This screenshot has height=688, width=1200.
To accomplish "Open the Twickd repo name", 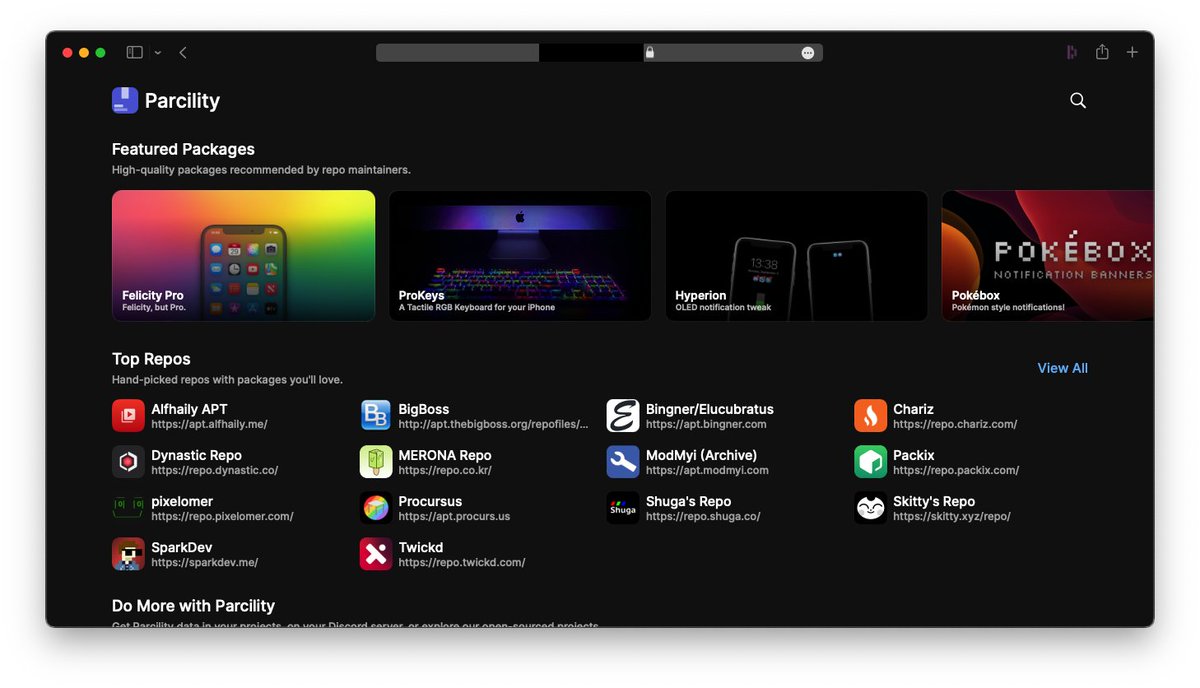I will pos(420,547).
